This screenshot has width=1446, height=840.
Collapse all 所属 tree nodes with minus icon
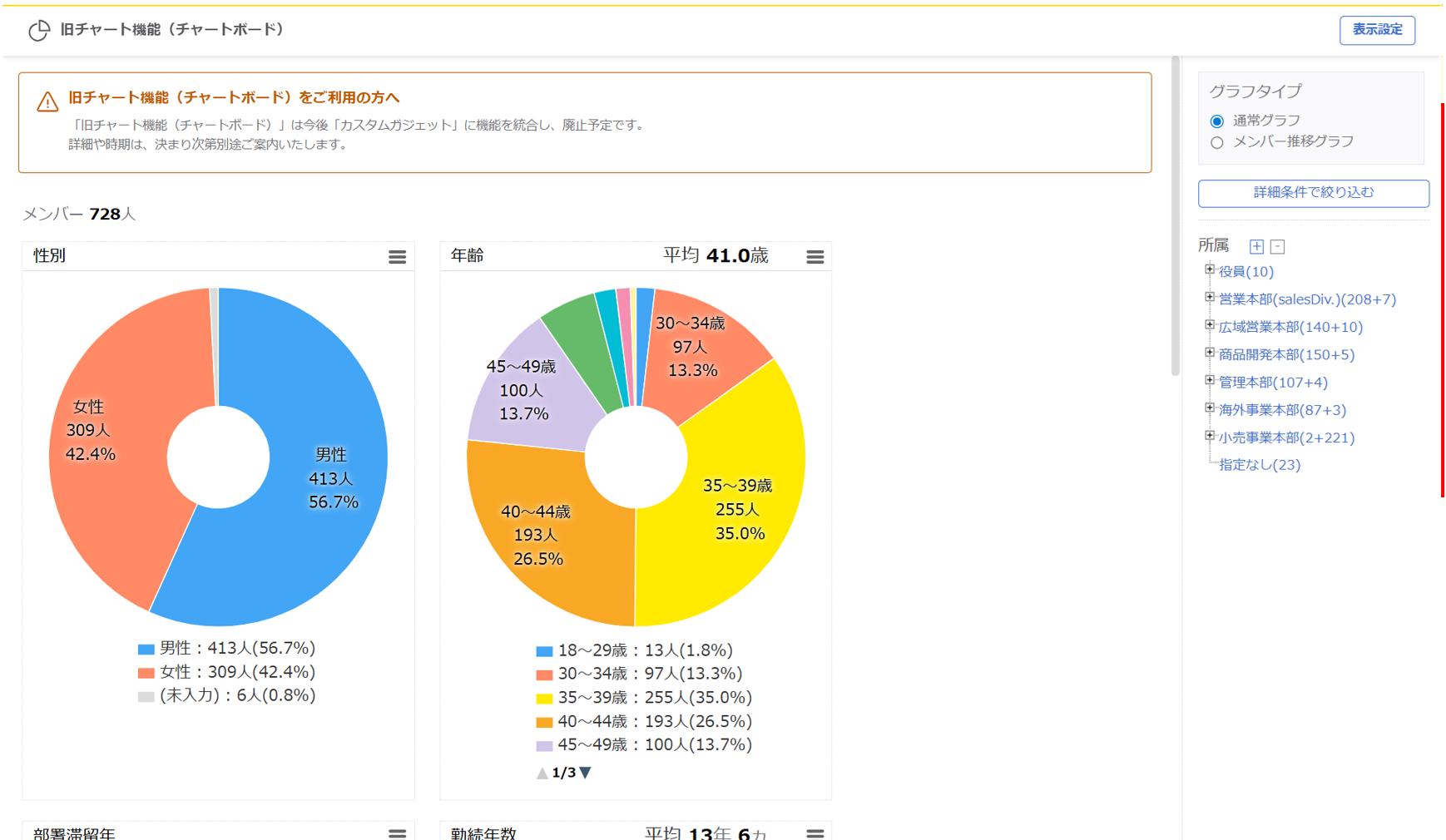tap(1278, 246)
